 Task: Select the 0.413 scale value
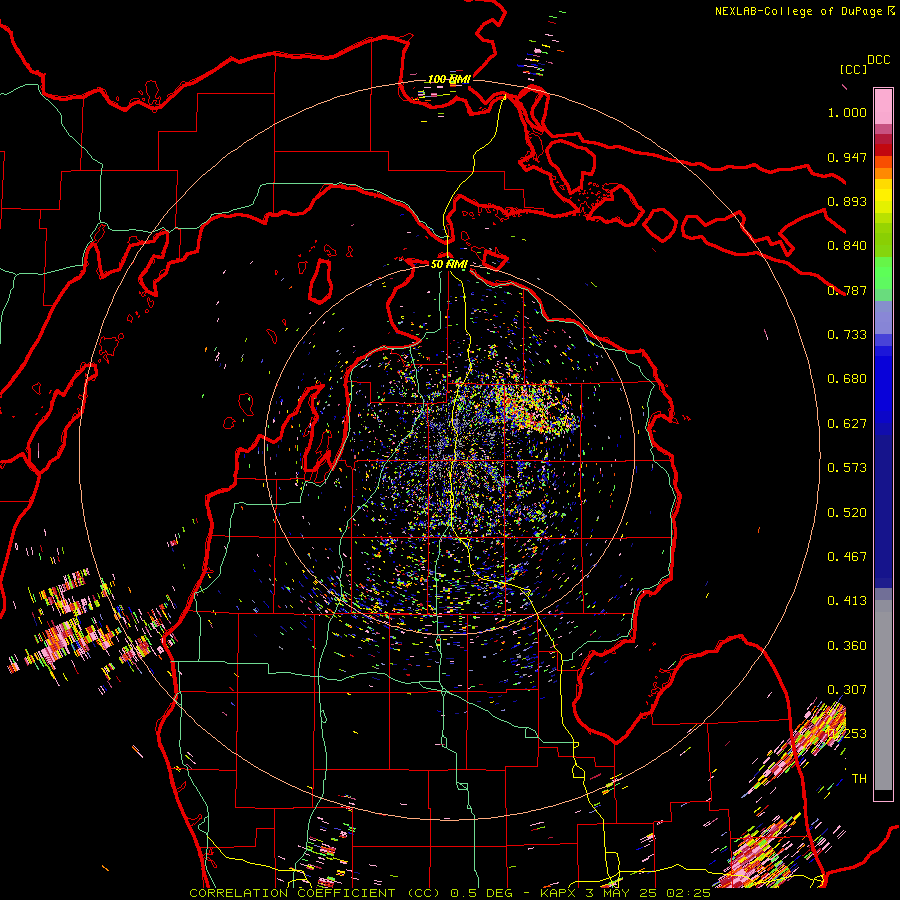point(847,601)
